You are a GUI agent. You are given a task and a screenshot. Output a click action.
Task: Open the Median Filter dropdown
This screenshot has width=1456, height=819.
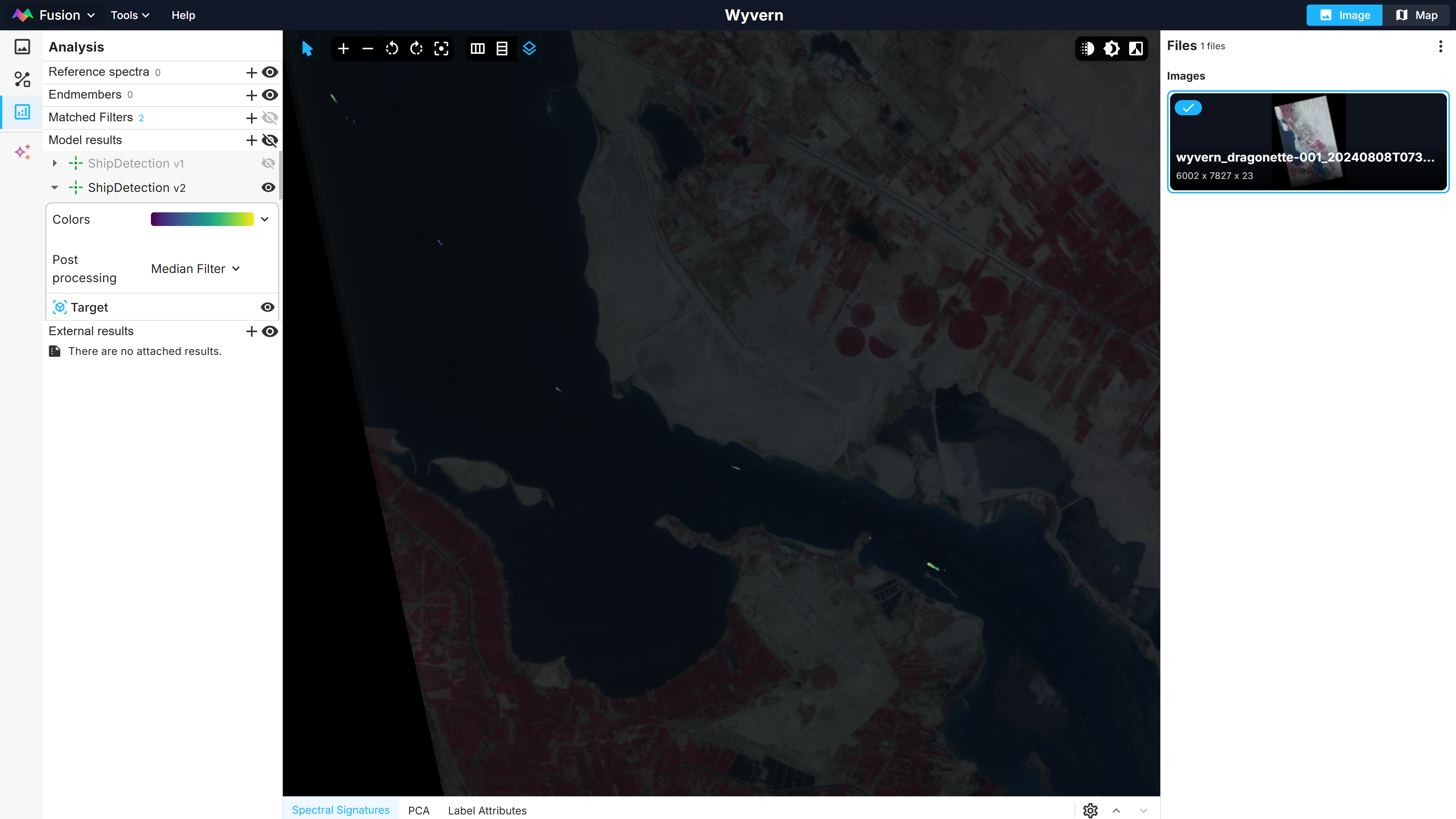pos(195,269)
